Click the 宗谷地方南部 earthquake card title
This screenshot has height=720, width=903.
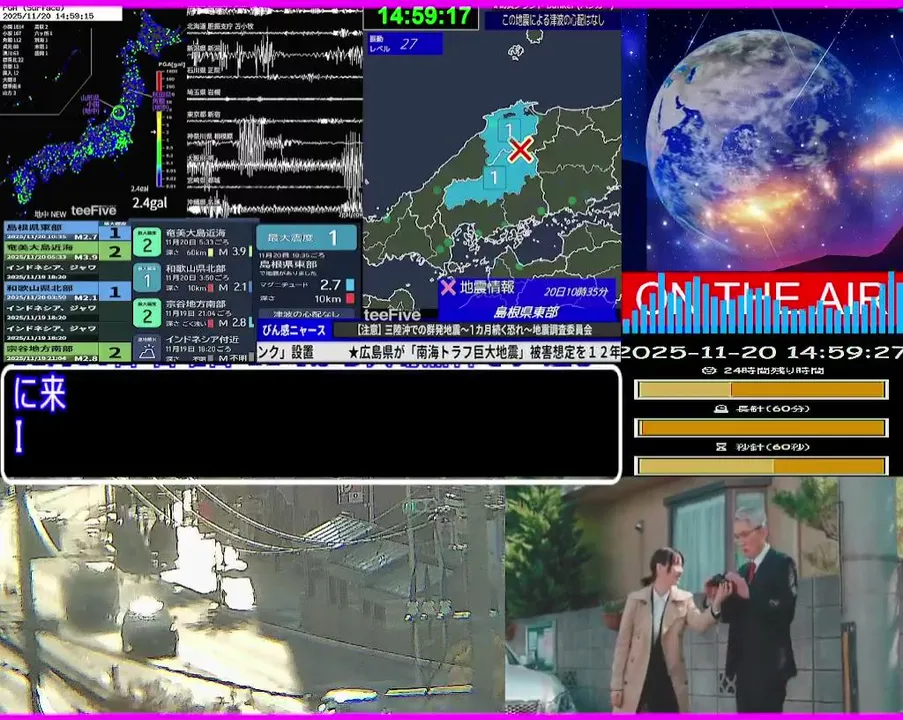click(x=196, y=304)
